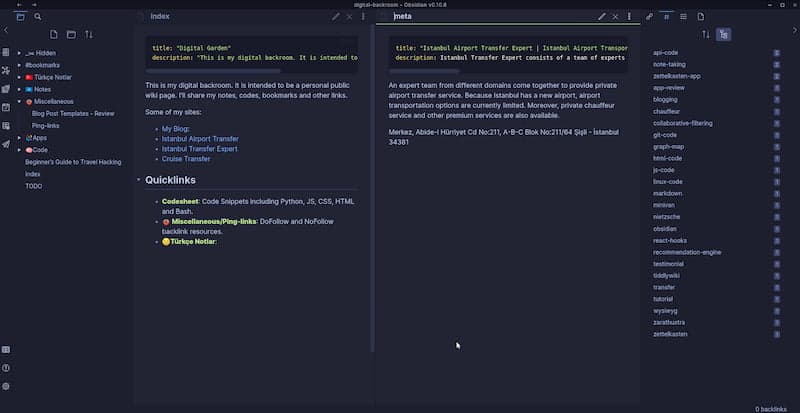Open today's daily note from ribbon
The image size is (800, 413).
point(6,107)
